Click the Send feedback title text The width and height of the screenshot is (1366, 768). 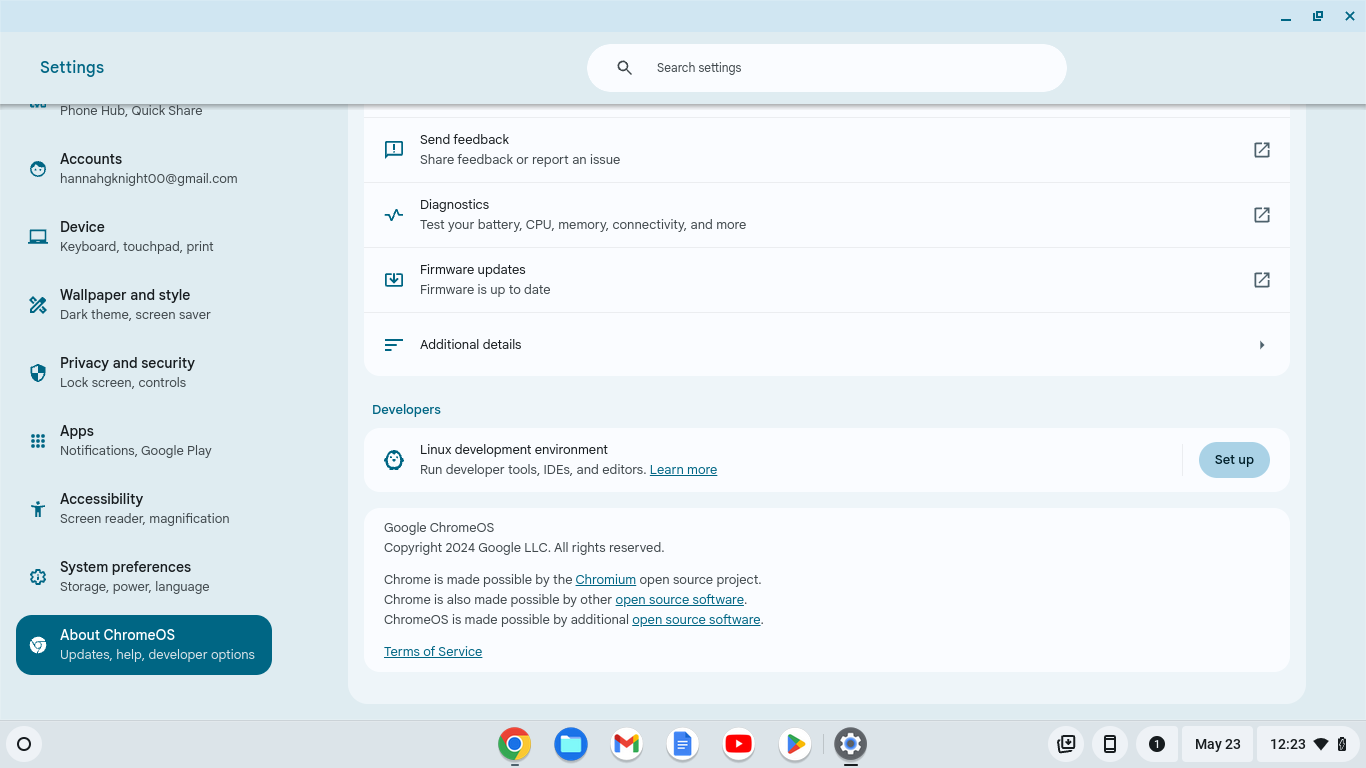tap(464, 140)
